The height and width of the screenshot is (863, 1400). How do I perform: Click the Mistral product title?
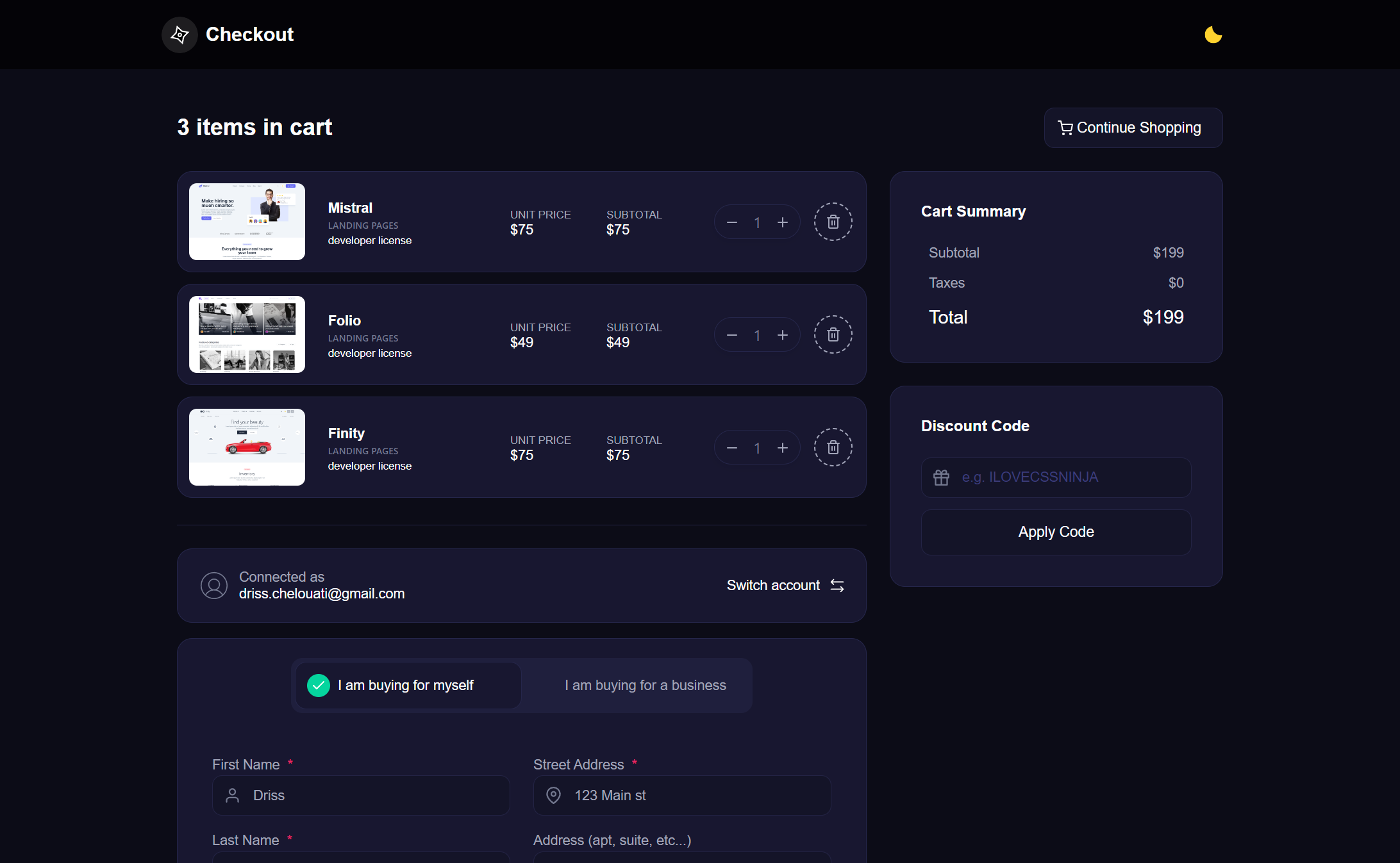click(x=350, y=208)
